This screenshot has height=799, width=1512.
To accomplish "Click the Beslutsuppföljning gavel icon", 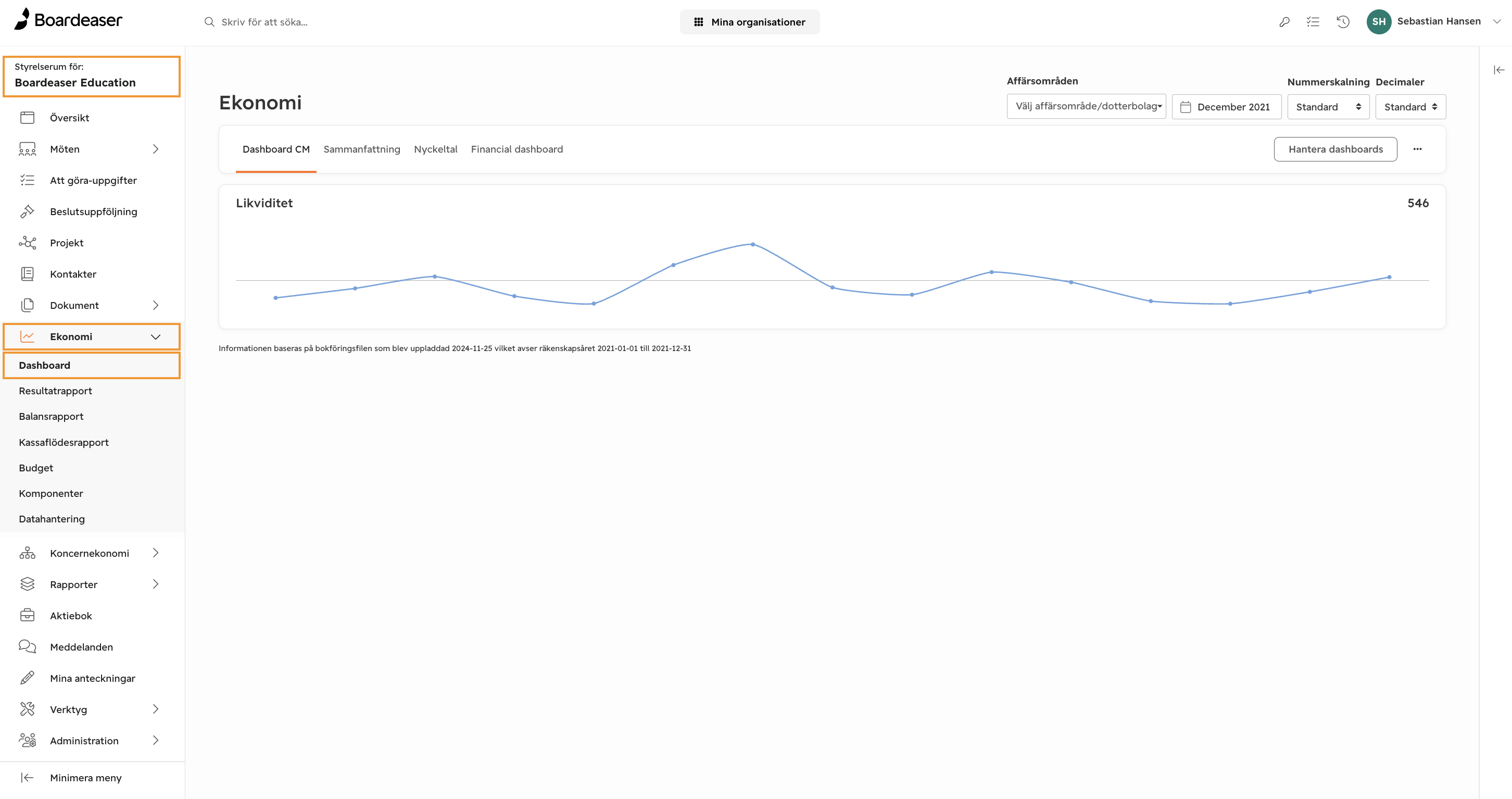I will point(28,211).
